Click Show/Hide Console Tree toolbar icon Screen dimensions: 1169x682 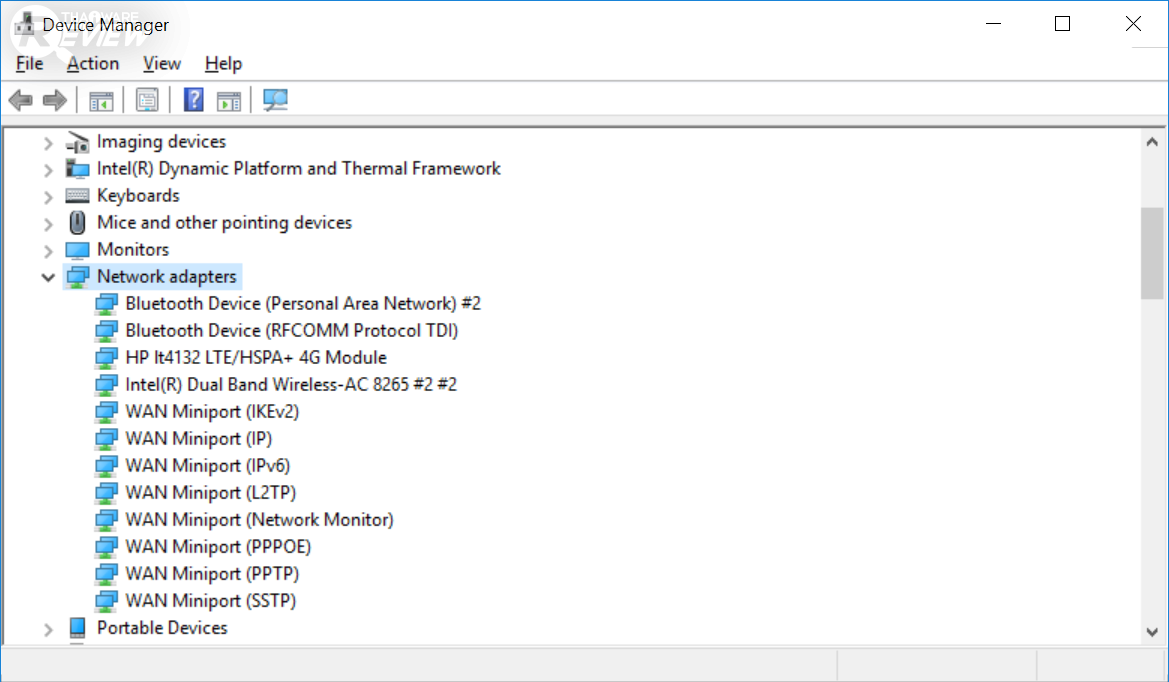tap(101, 100)
